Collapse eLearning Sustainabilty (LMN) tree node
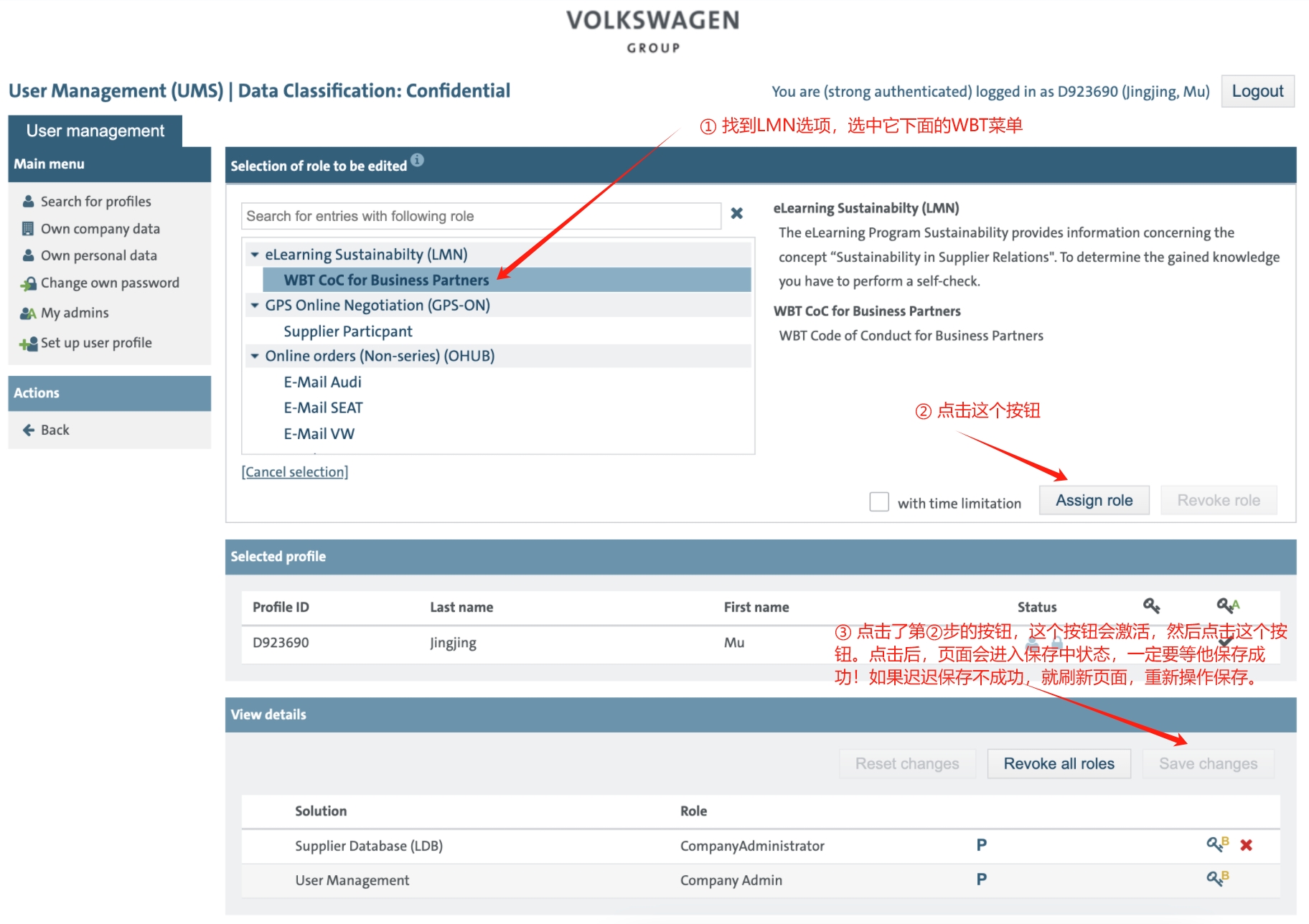This screenshot has width=1309, height=924. 254,255
